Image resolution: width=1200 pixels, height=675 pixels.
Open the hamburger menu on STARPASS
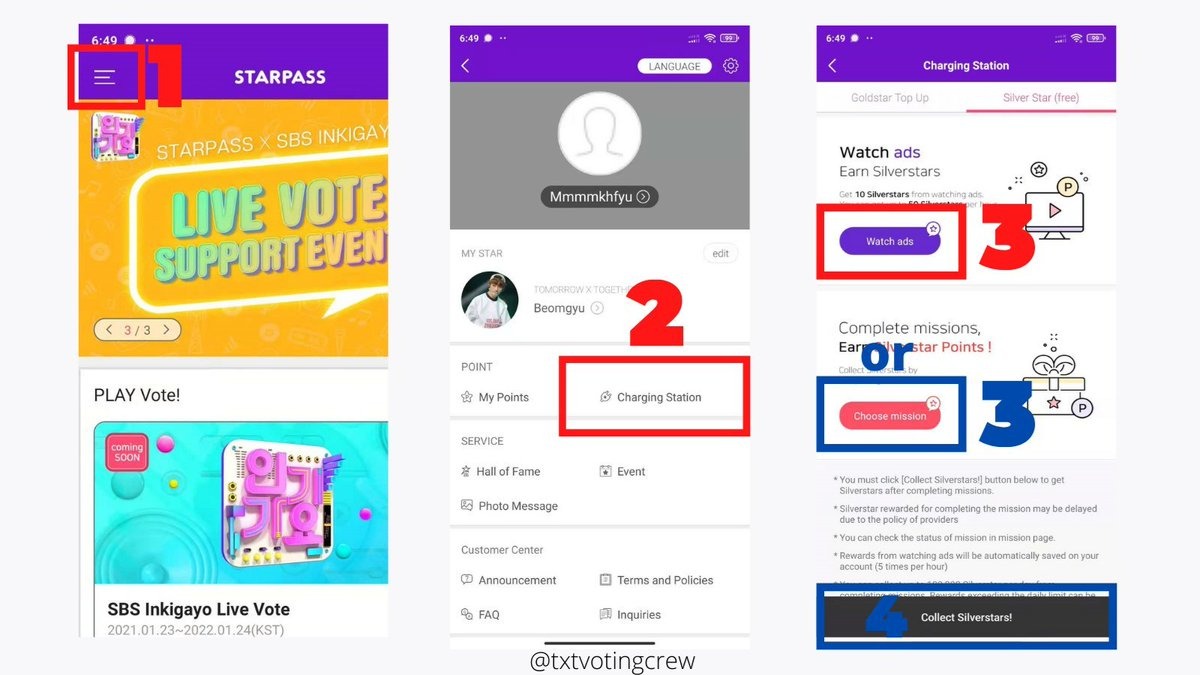tap(105, 77)
